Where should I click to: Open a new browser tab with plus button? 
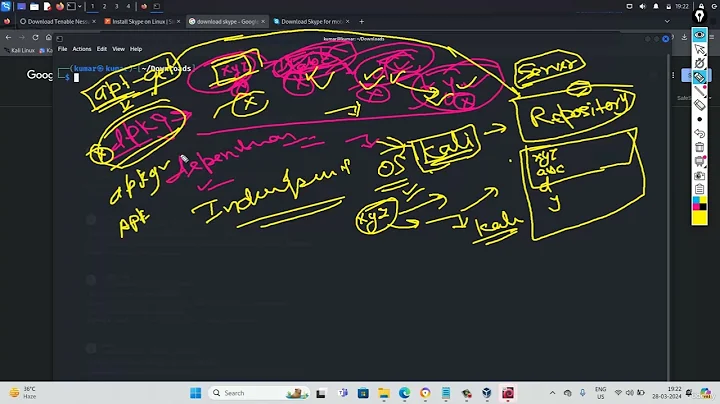(362, 22)
